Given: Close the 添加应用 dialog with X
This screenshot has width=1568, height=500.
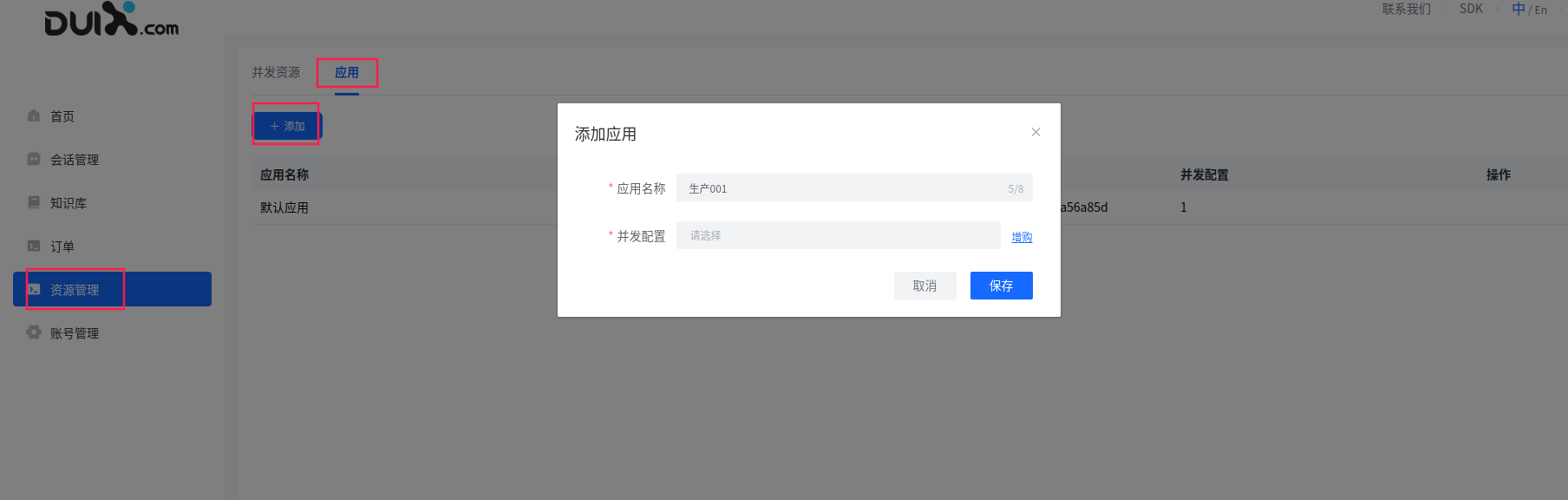Looking at the screenshot, I should pyautogui.click(x=1036, y=132).
